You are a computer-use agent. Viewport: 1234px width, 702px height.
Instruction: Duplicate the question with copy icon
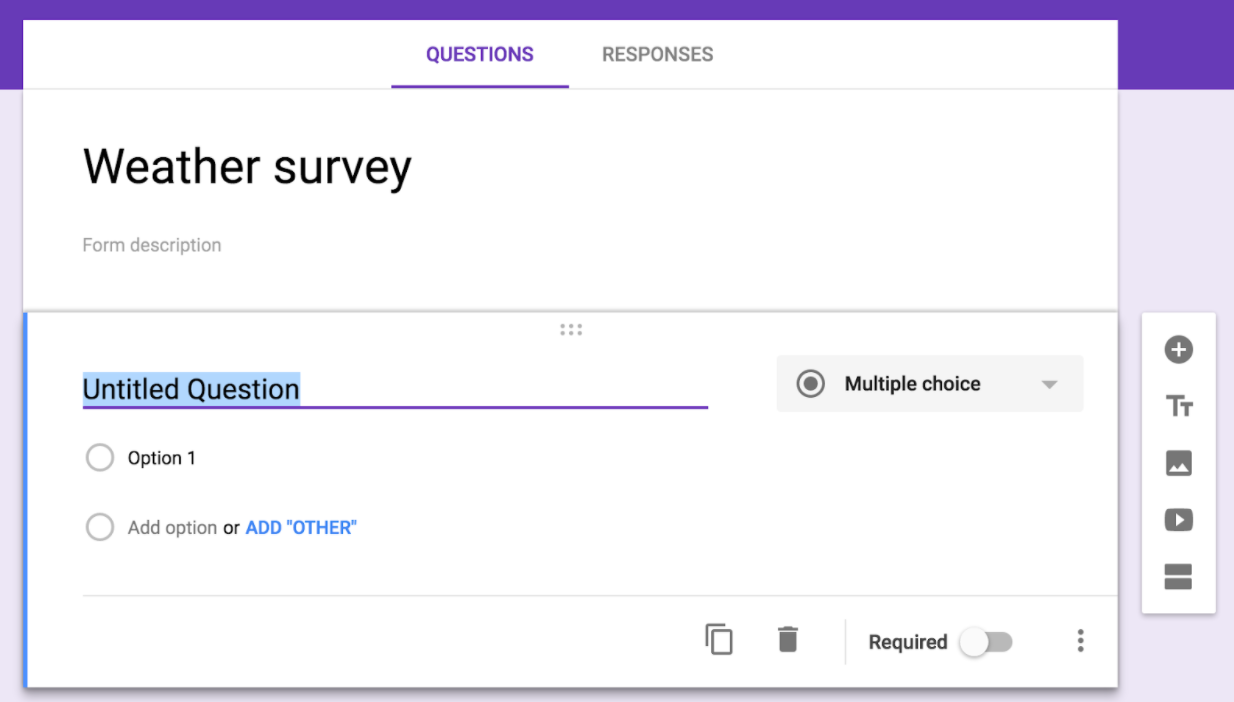[x=719, y=639]
